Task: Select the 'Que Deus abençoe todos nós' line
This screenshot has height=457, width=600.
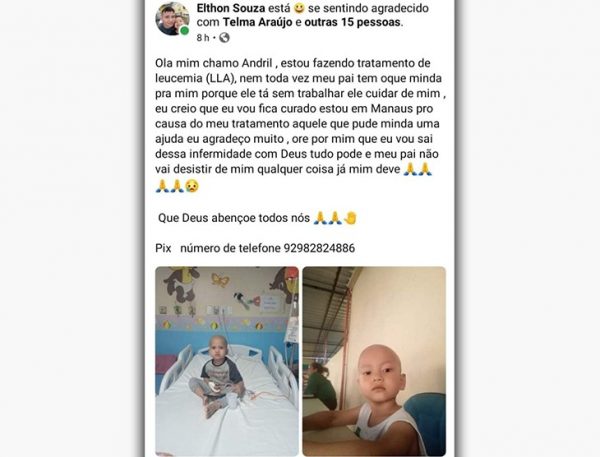Action: (x=234, y=218)
